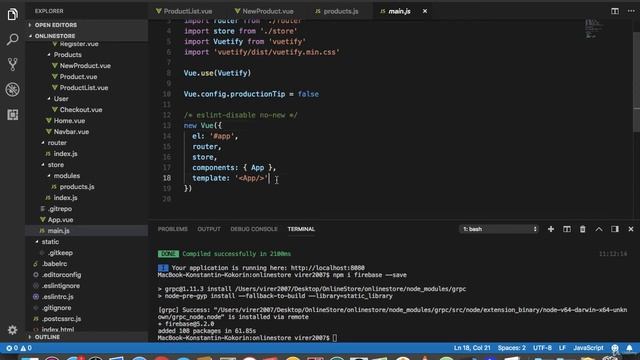Open the Search view icon
The image size is (640, 360).
[12, 40]
